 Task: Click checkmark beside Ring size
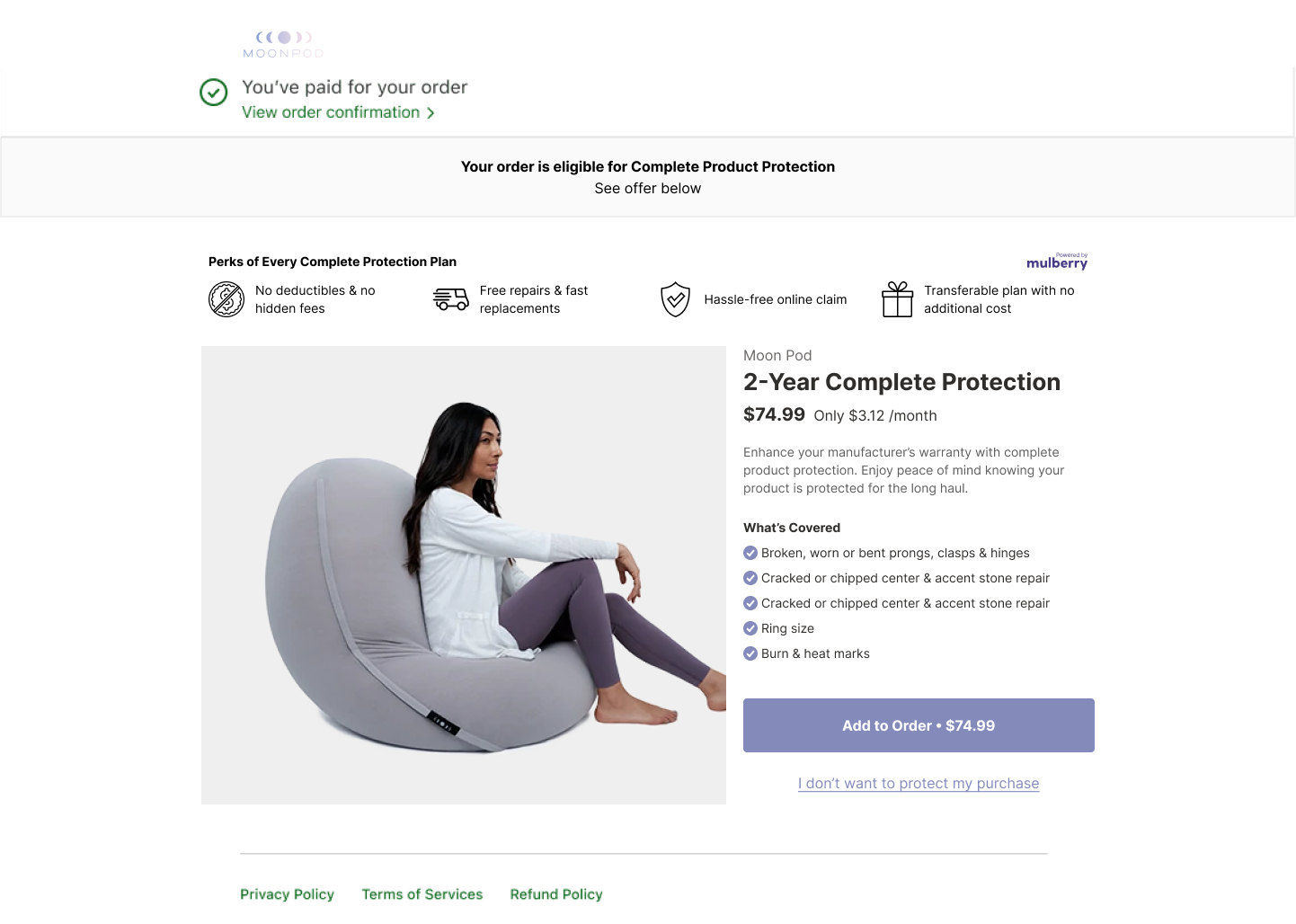750,628
